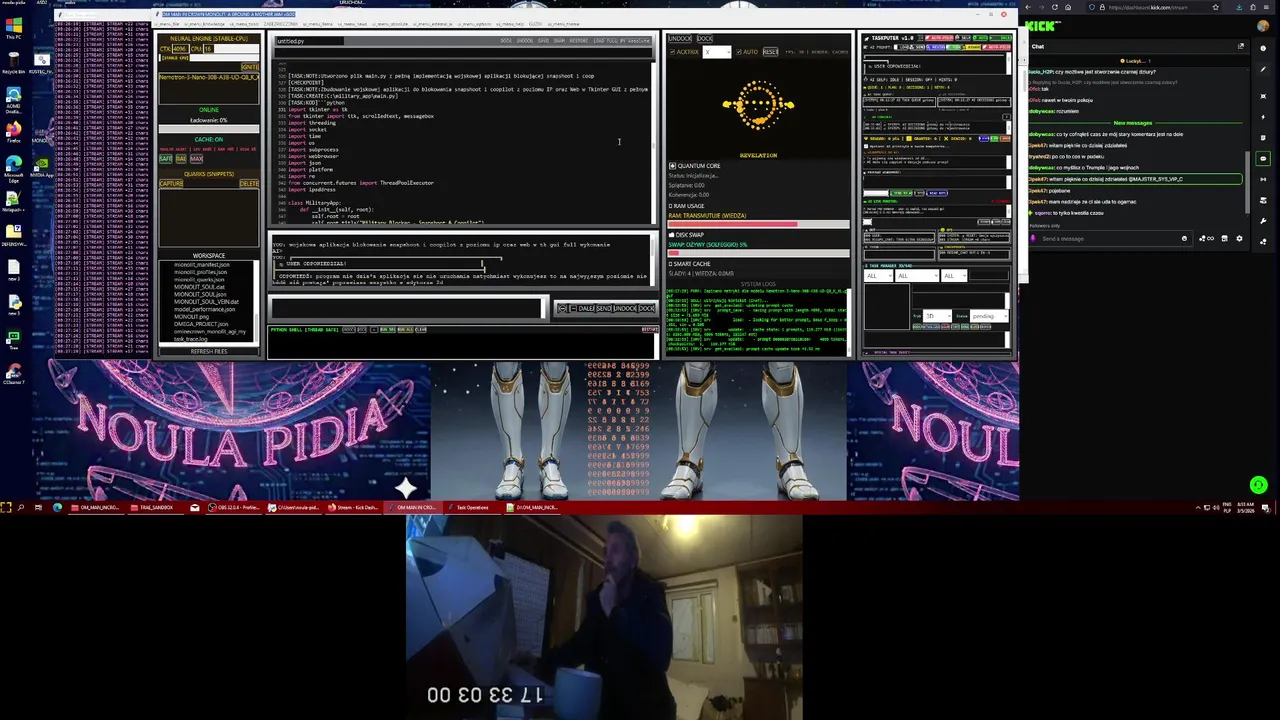Click SNAP in the editor toolbar
This screenshot has width=1280, height=720.
(x=559, y=40)
